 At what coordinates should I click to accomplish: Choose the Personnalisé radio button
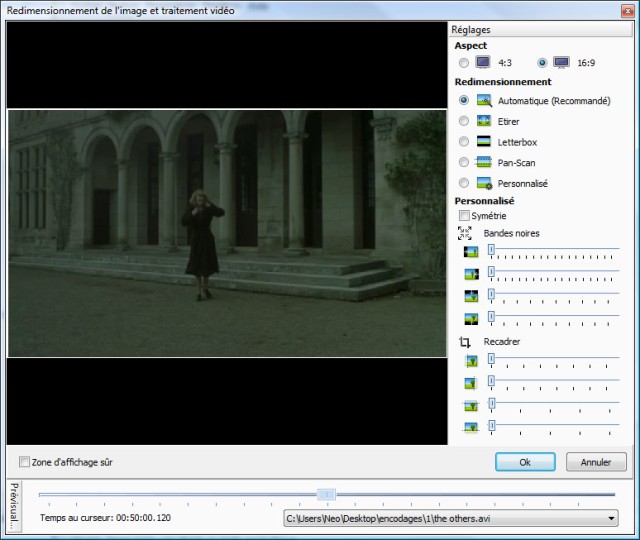464,182
